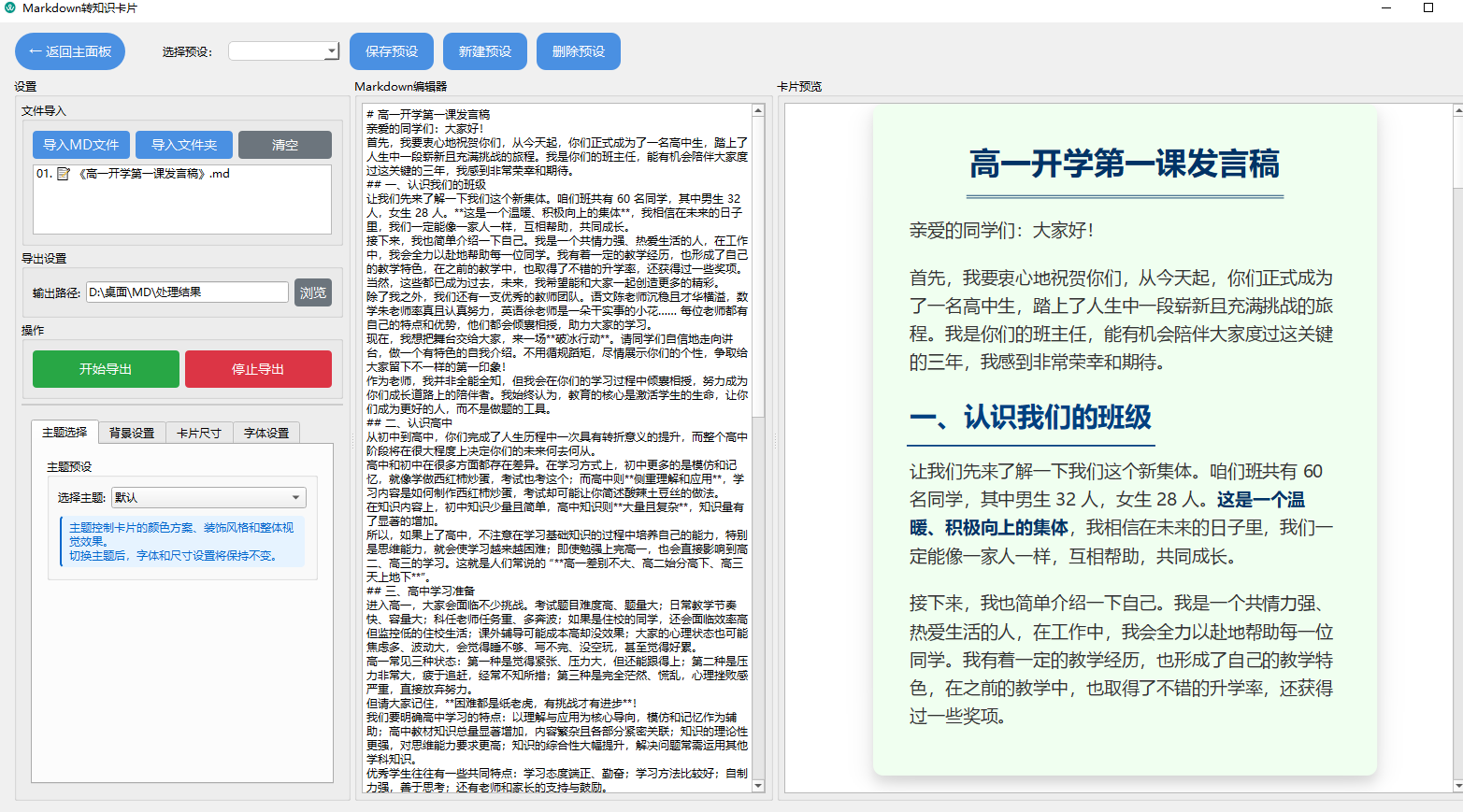Viewport: 1463px width, 812px height.
Task: Click the minimize window icon
Action: 1386,7
